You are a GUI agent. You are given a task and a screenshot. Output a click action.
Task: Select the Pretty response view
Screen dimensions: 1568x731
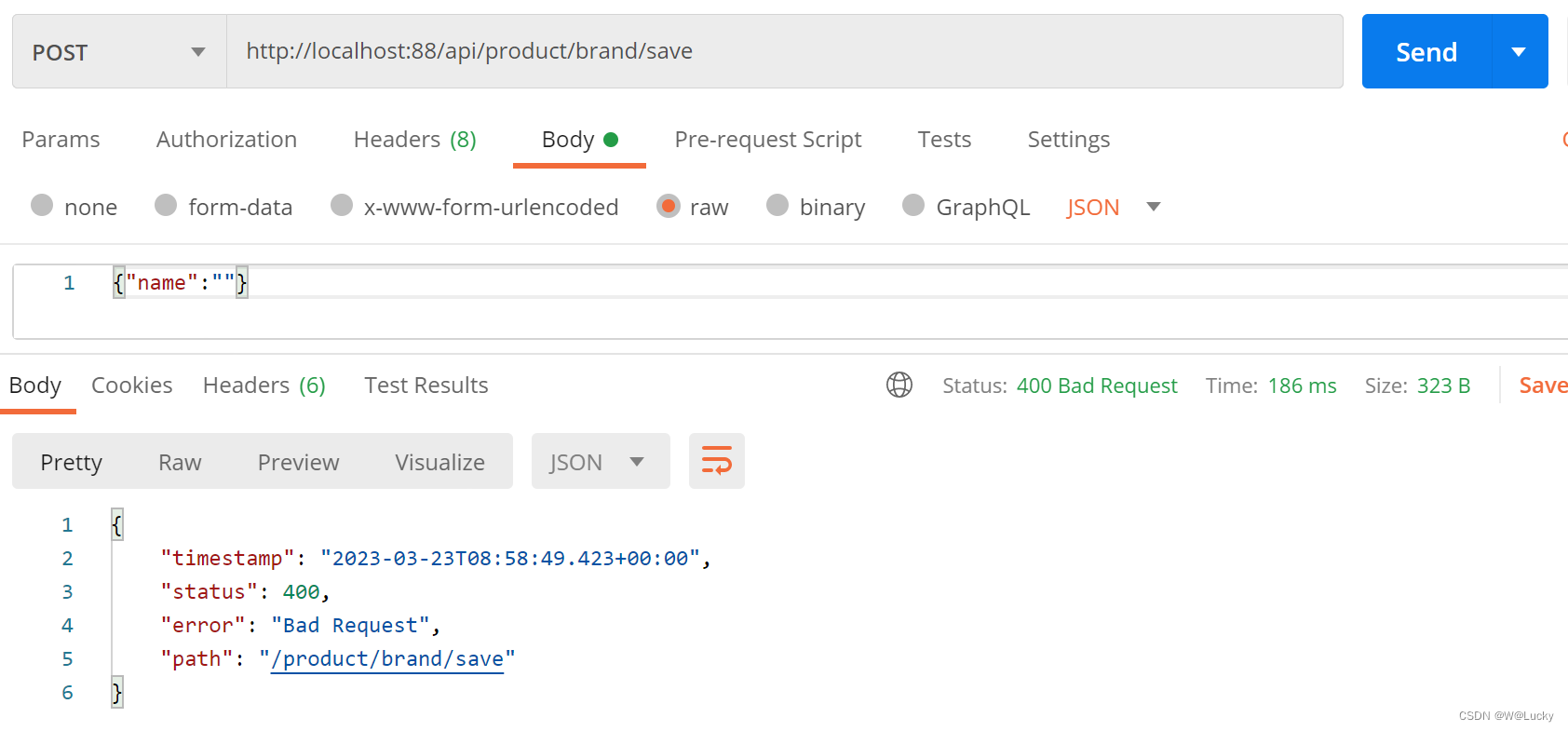tap(72, 462)
